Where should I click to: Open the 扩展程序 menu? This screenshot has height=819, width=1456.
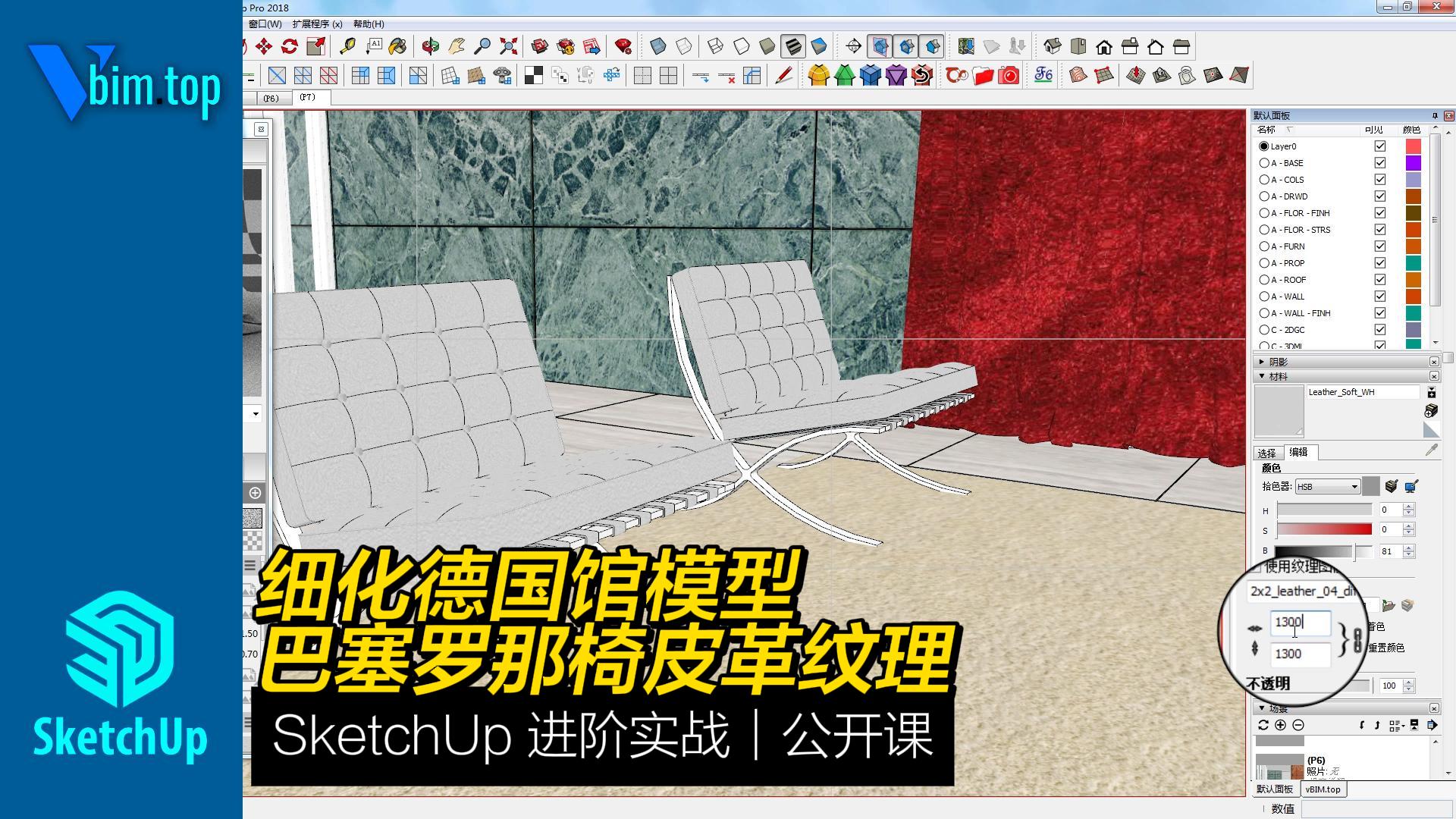(317, 24)
